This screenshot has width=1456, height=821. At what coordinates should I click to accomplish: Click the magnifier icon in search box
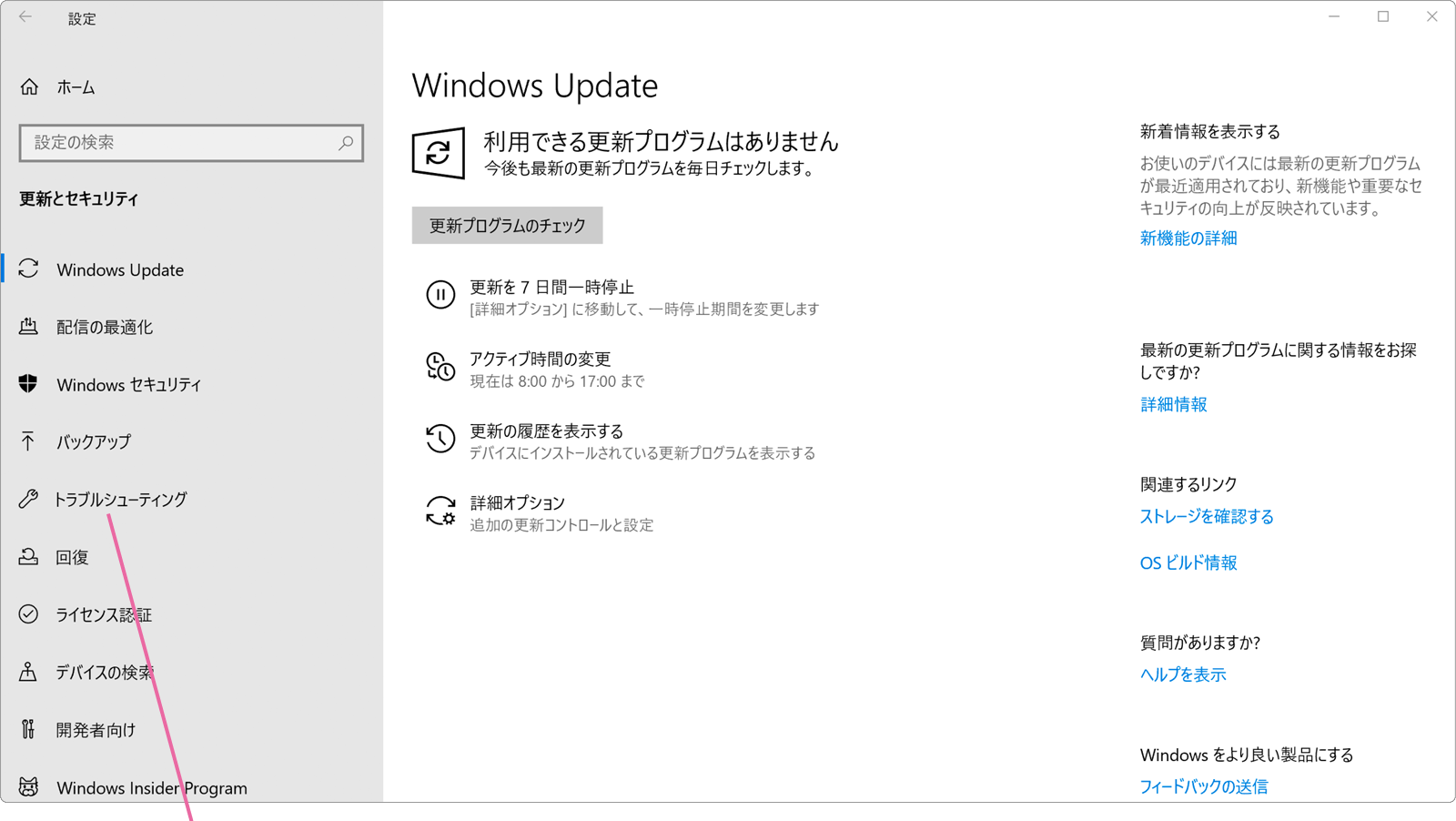(346, 143)
